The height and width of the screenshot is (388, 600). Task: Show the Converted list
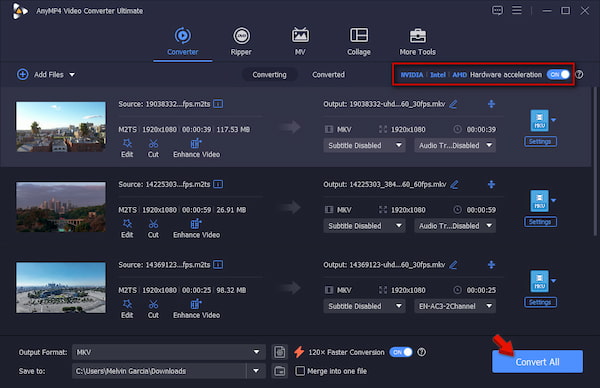point(328,75)
